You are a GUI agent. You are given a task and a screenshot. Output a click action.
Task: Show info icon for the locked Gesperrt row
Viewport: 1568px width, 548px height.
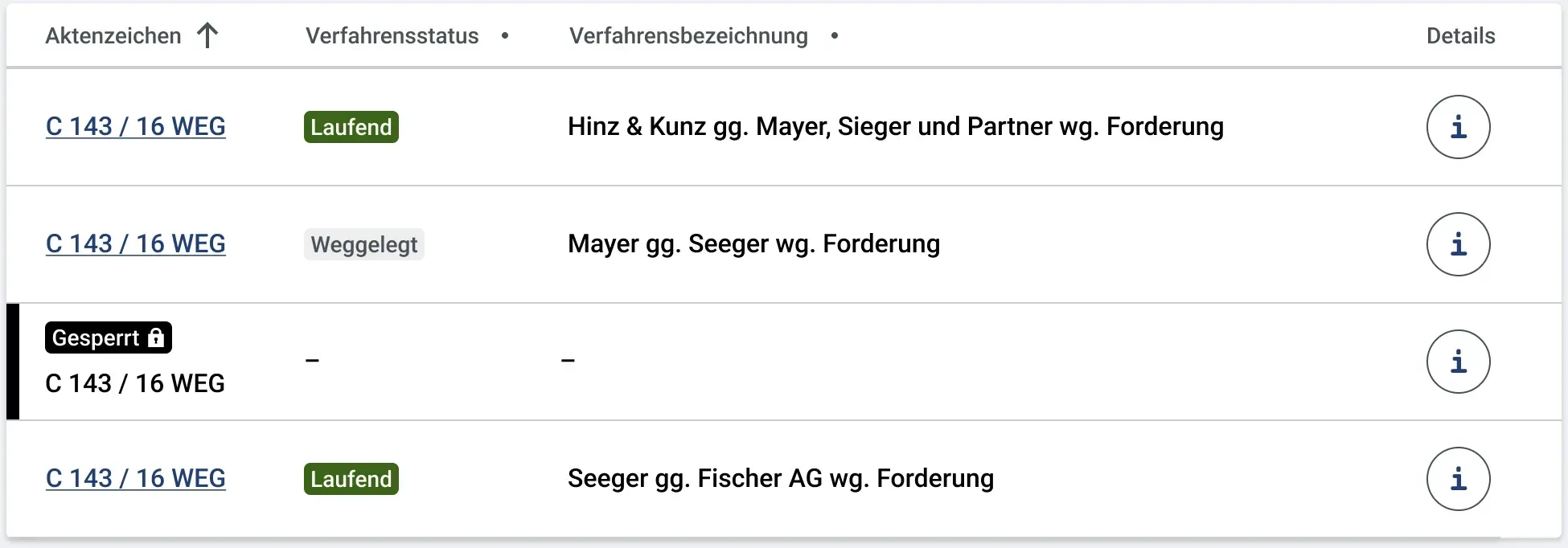[x=1458, y=362]
